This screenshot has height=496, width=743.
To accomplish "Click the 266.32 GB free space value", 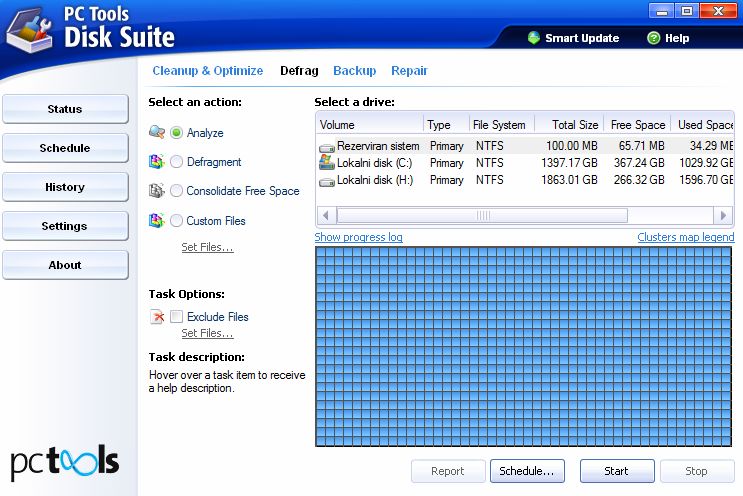I will 639,180.
